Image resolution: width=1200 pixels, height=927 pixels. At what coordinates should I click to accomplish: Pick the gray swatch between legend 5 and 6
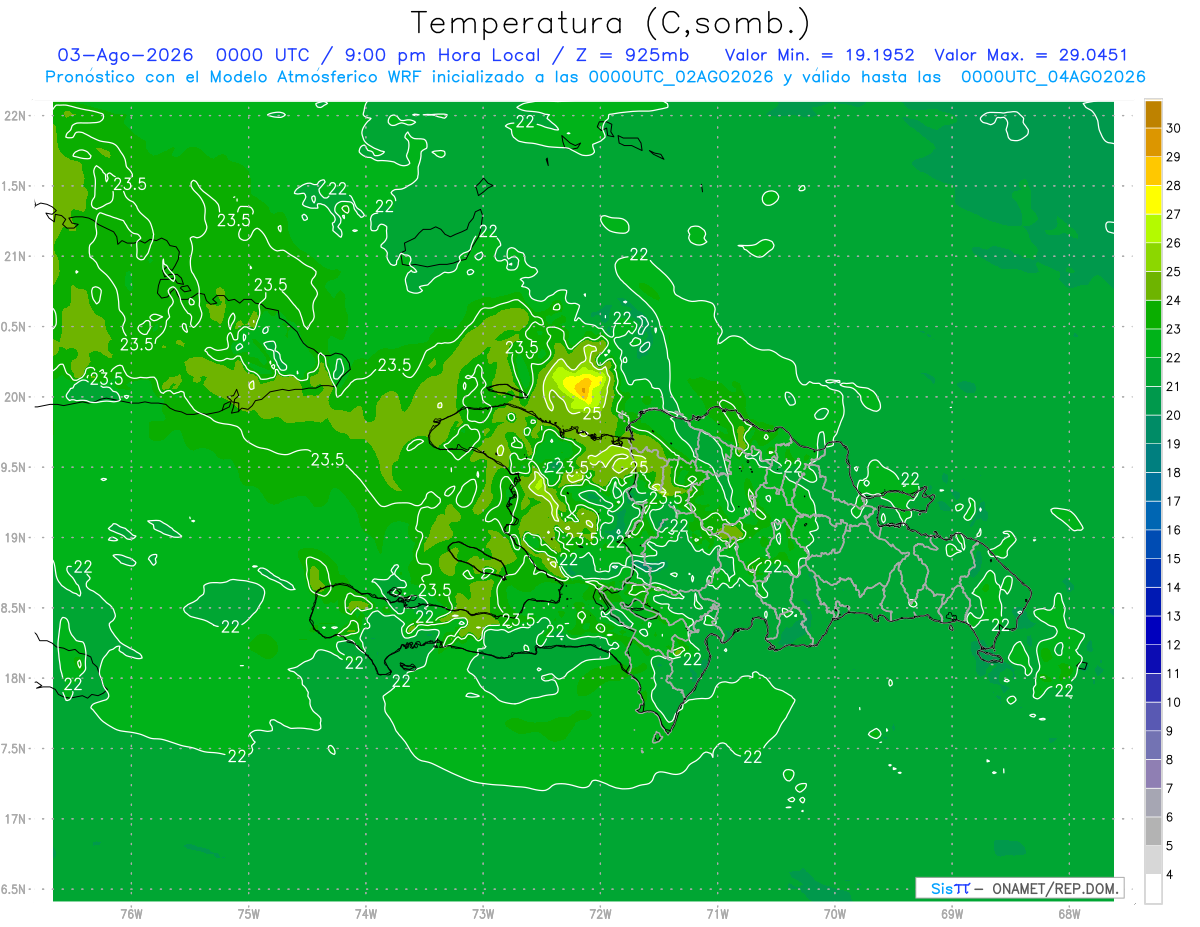pyautogui.click(x=1153, y=831)
